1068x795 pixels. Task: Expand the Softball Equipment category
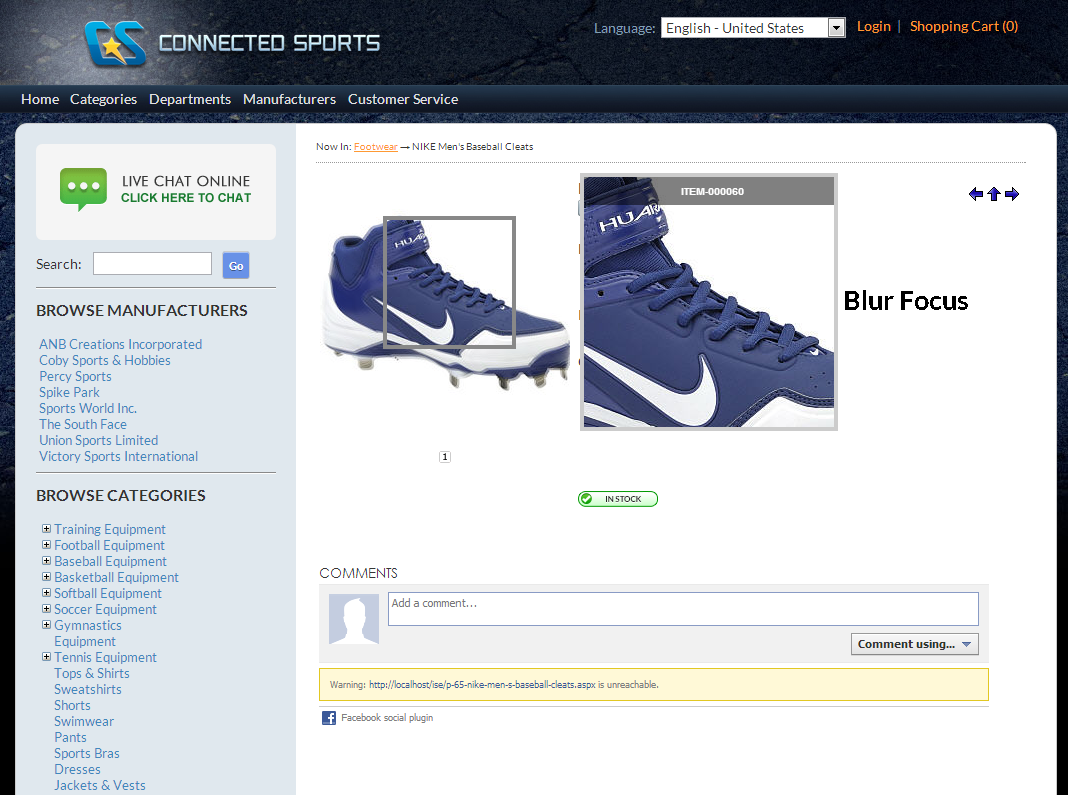click(x=46, y=593)
